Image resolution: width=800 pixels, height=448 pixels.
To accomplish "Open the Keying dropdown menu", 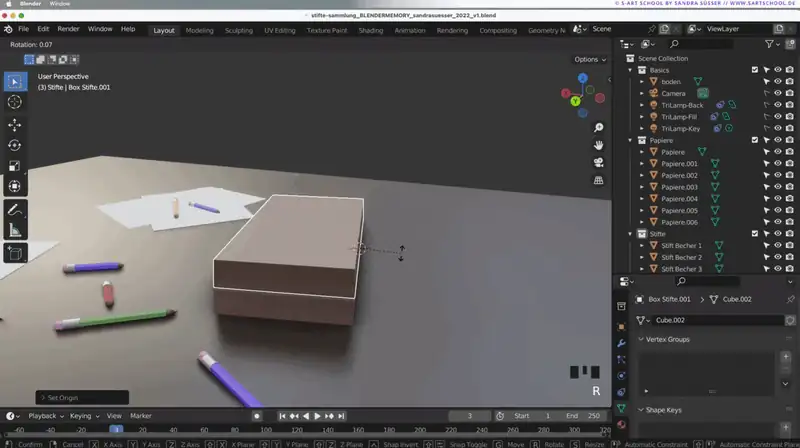I will 84,416.
